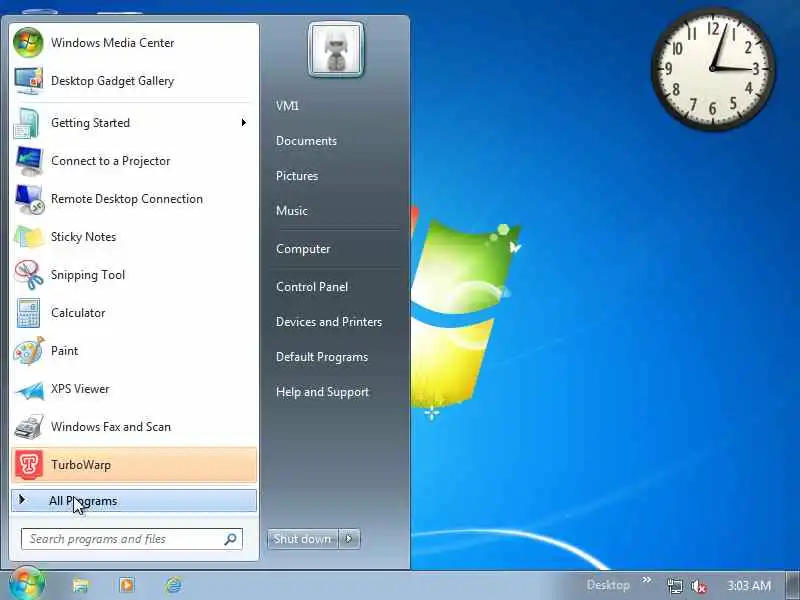This screenshot has width=800, height=600.
Task: Open Documents from Start menu
Action: [306, 141]
